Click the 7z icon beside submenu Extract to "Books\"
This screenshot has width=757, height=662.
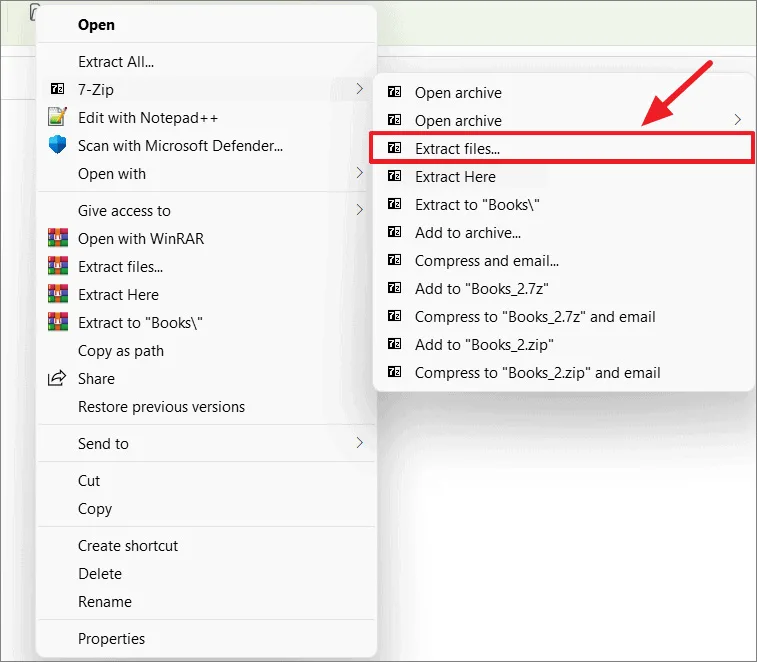point(394,204)
